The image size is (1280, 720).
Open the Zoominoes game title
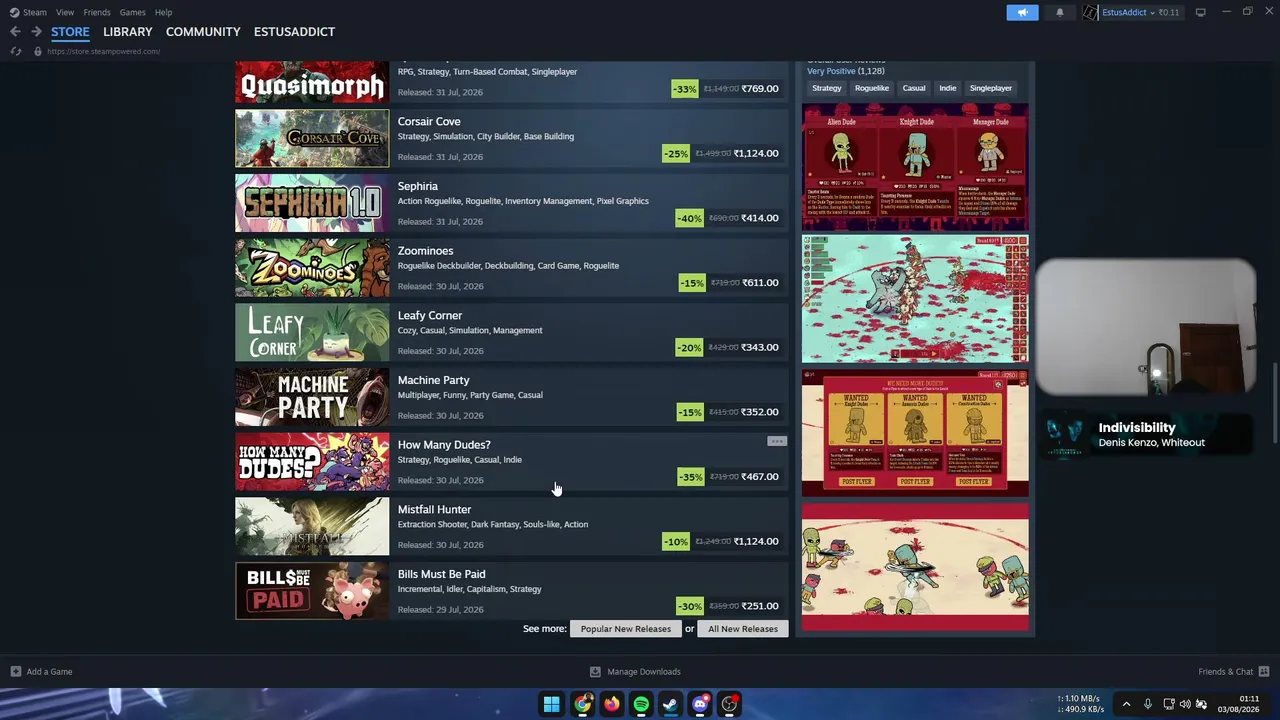tap(425, 251)
